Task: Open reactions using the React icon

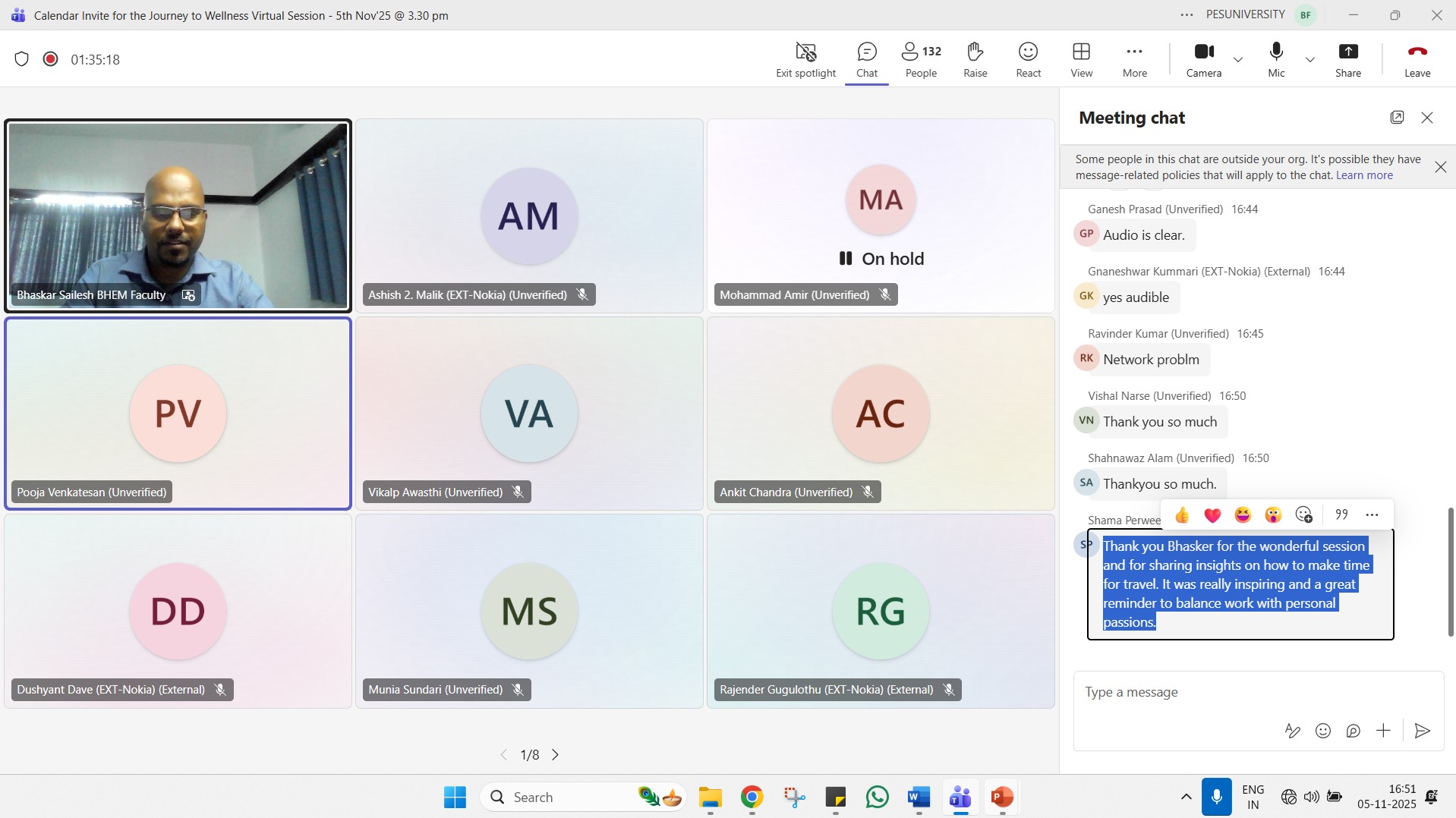Action: (x=1027, y=59)
